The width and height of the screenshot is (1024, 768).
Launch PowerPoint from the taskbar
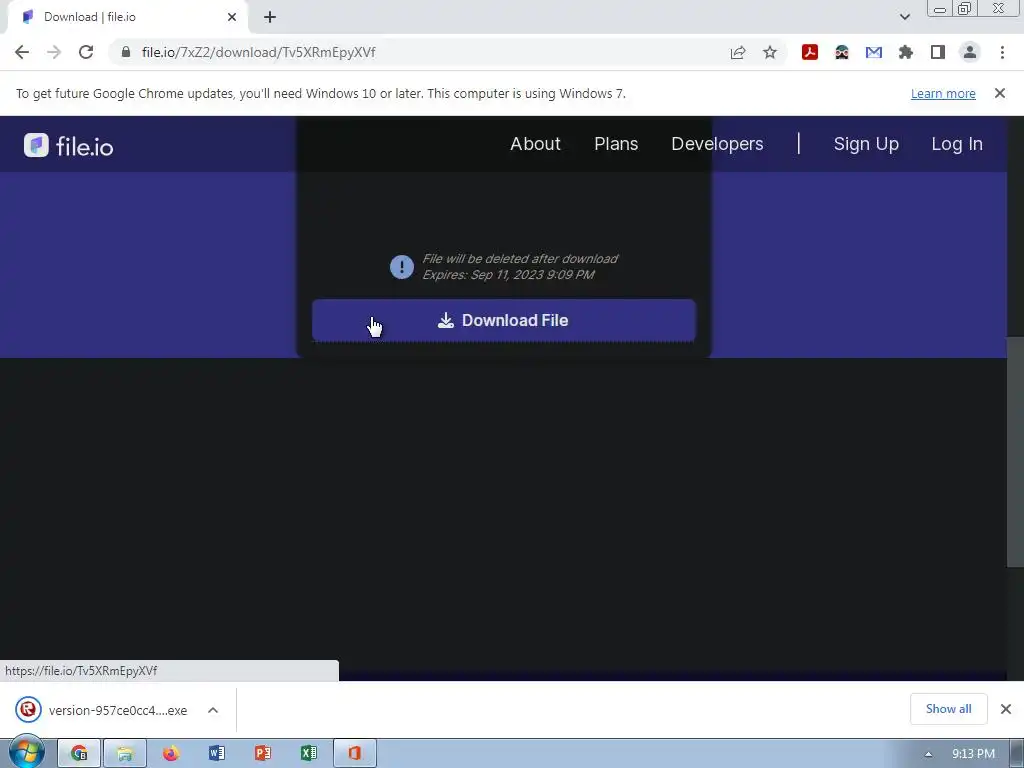[263, 754]
